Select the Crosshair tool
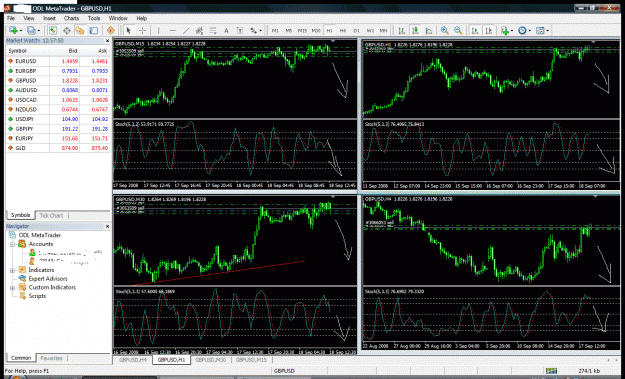 pos(142,30)
